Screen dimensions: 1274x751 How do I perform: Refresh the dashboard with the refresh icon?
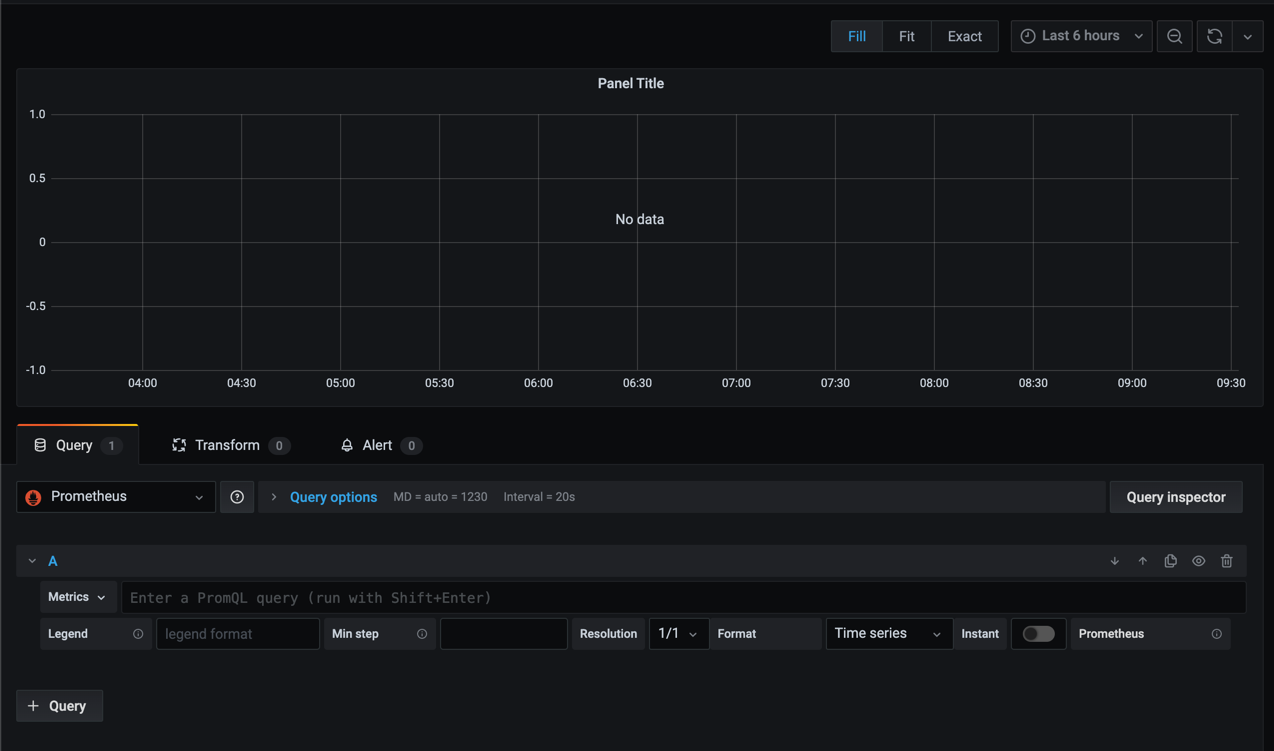(x=1215, y=37)
